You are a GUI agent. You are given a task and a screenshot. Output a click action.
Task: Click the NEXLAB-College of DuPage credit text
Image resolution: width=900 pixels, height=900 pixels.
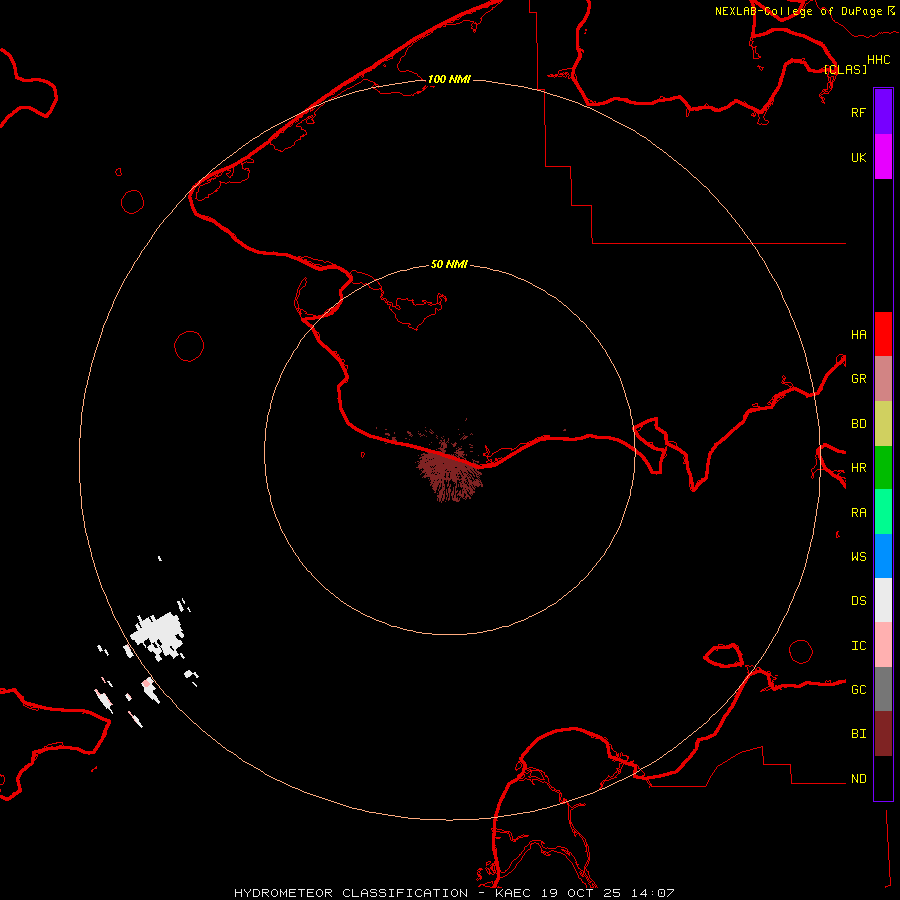tap(798, 11)
